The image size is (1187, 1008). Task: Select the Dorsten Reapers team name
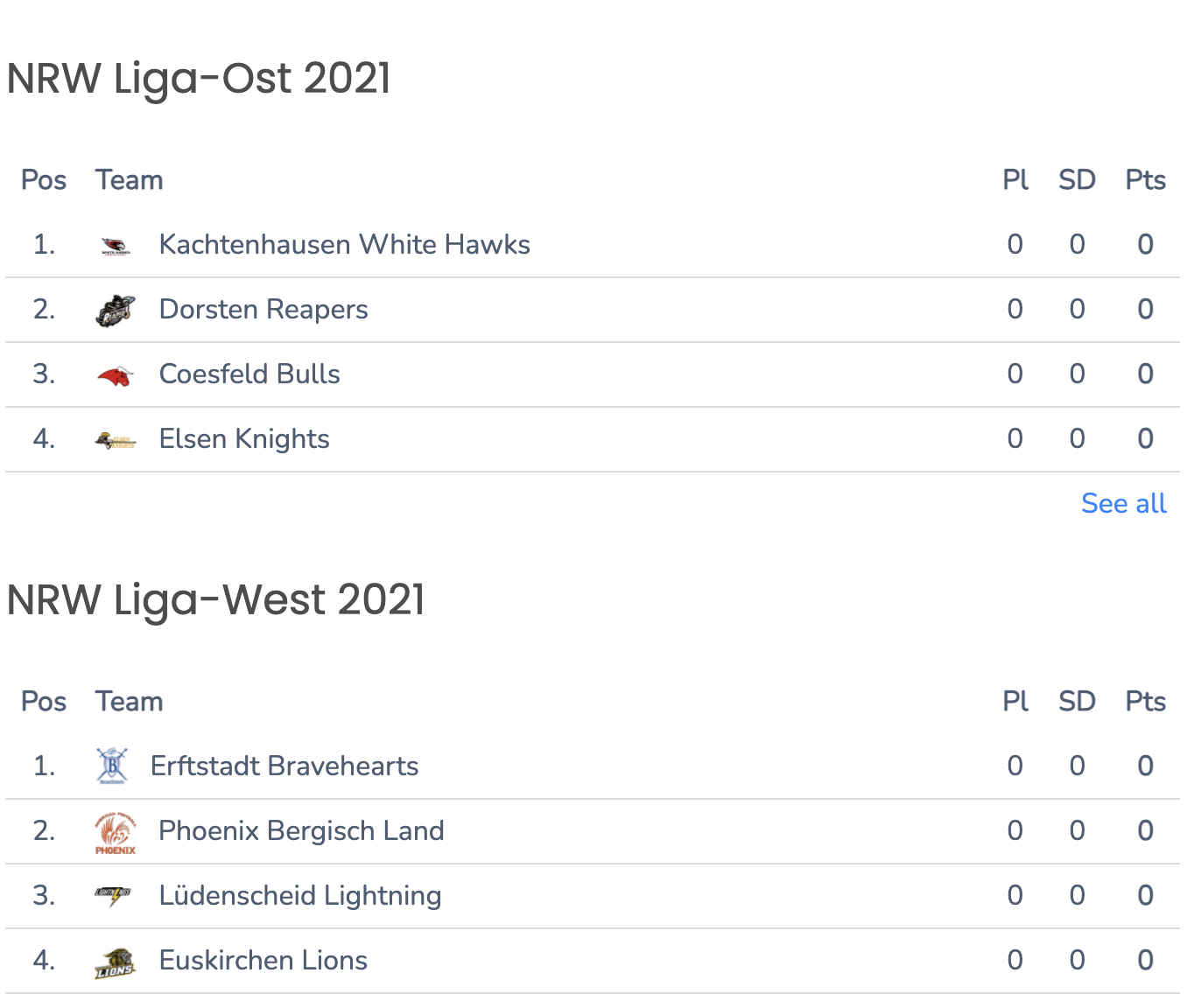click(263, 309)
